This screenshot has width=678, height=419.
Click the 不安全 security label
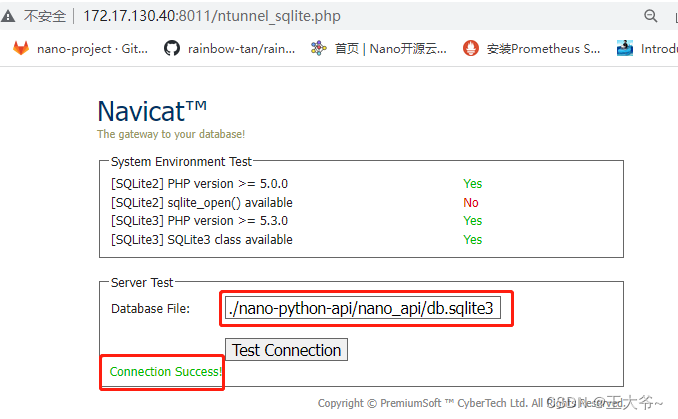tap(45, 16)
